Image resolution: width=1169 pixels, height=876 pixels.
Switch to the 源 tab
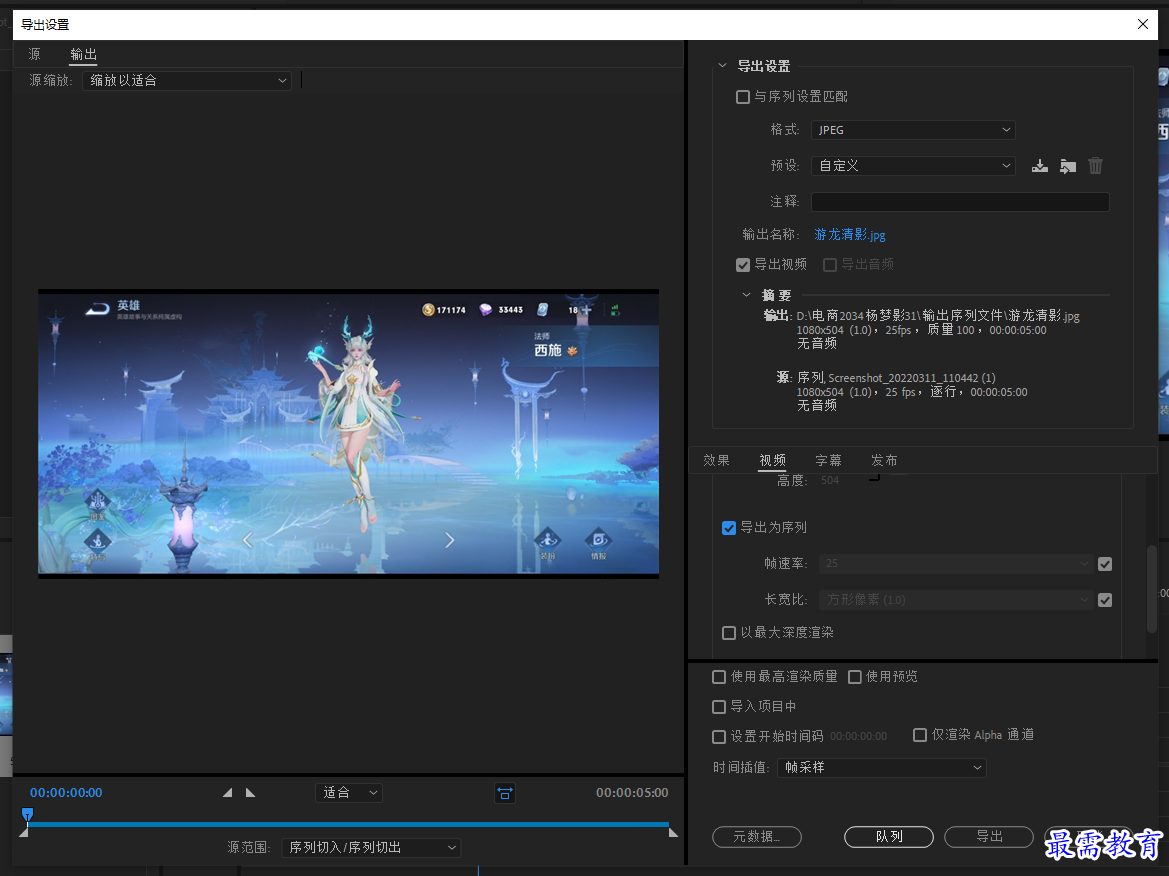(x=34, y=54)
